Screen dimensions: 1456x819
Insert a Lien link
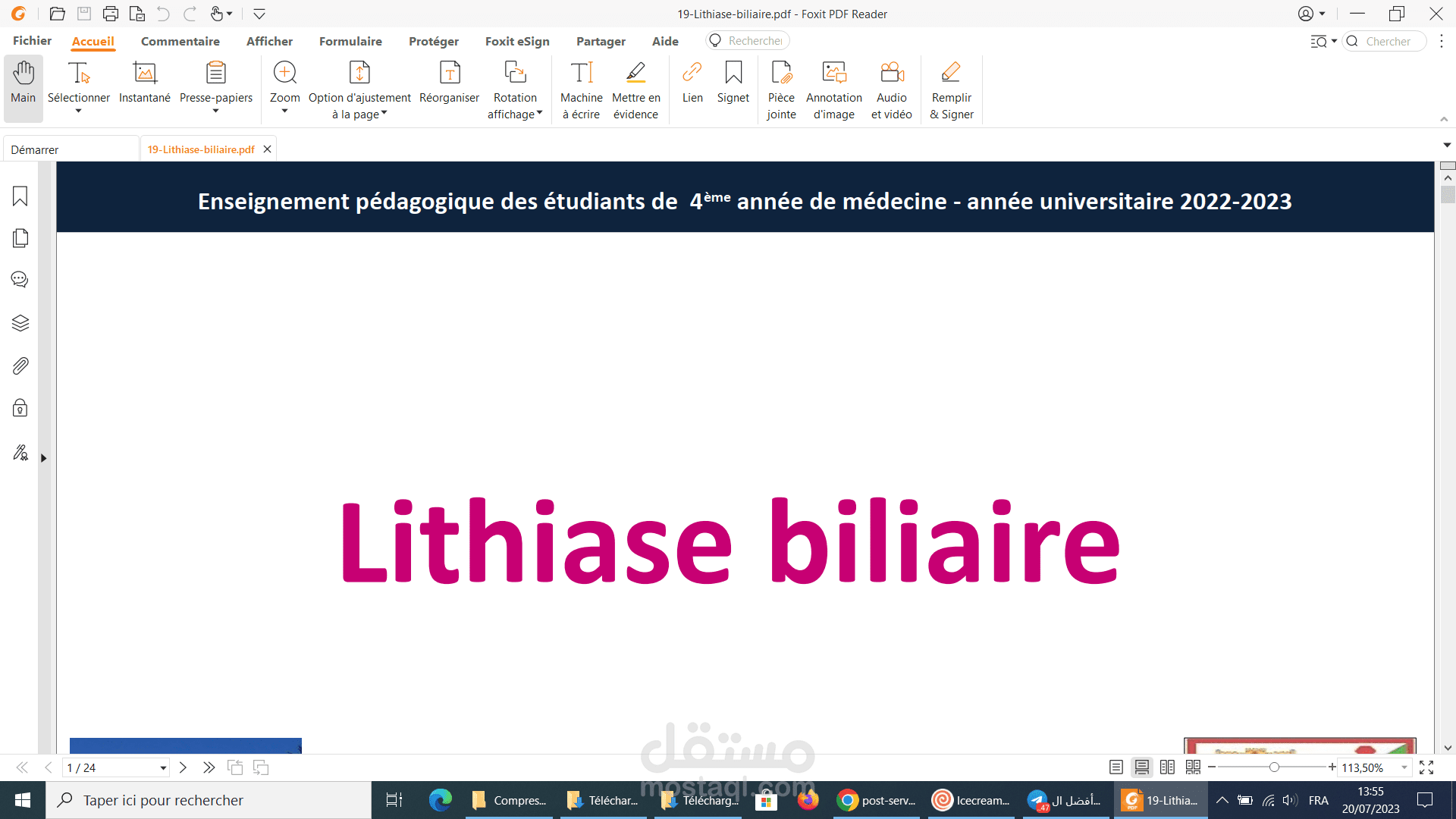pos(692,83)
